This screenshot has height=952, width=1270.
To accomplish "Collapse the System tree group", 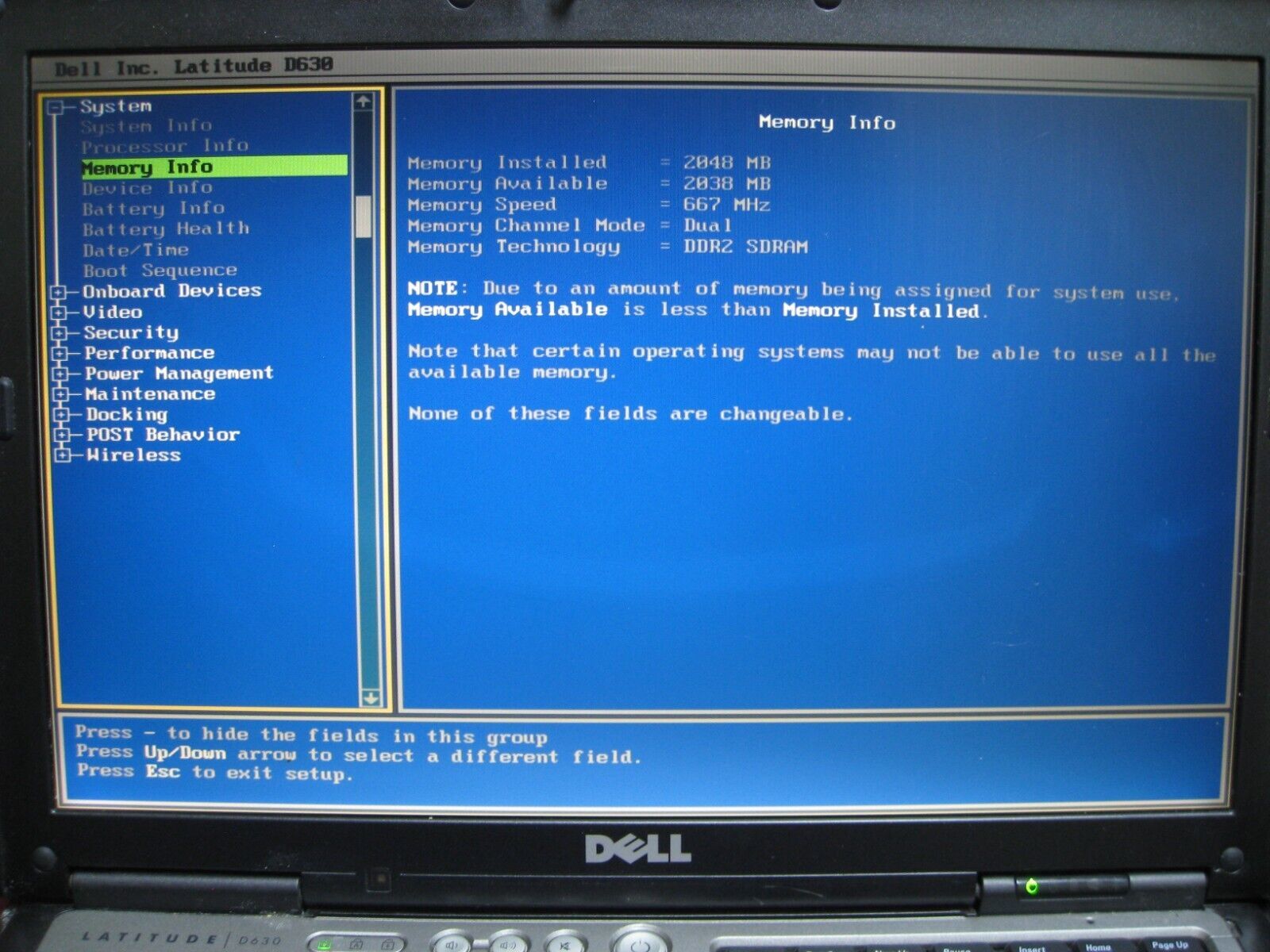I will (55, 107).
